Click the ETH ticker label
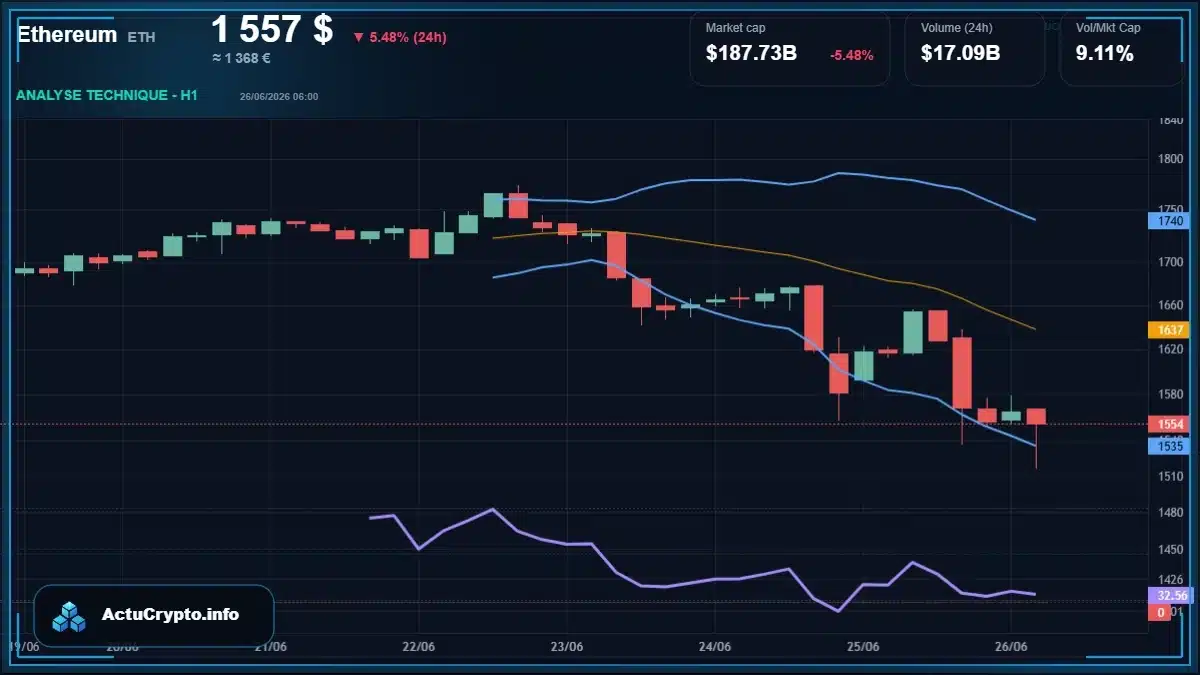 (141, 36)
